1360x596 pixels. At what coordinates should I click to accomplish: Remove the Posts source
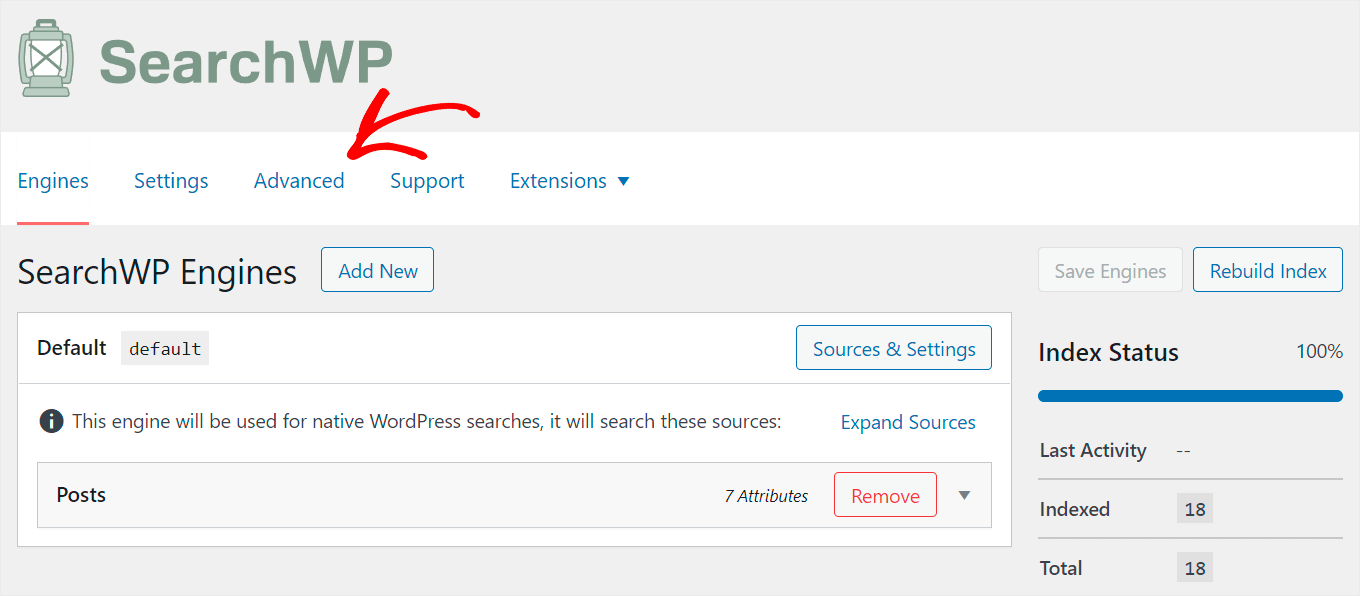[x=885, y=495]
